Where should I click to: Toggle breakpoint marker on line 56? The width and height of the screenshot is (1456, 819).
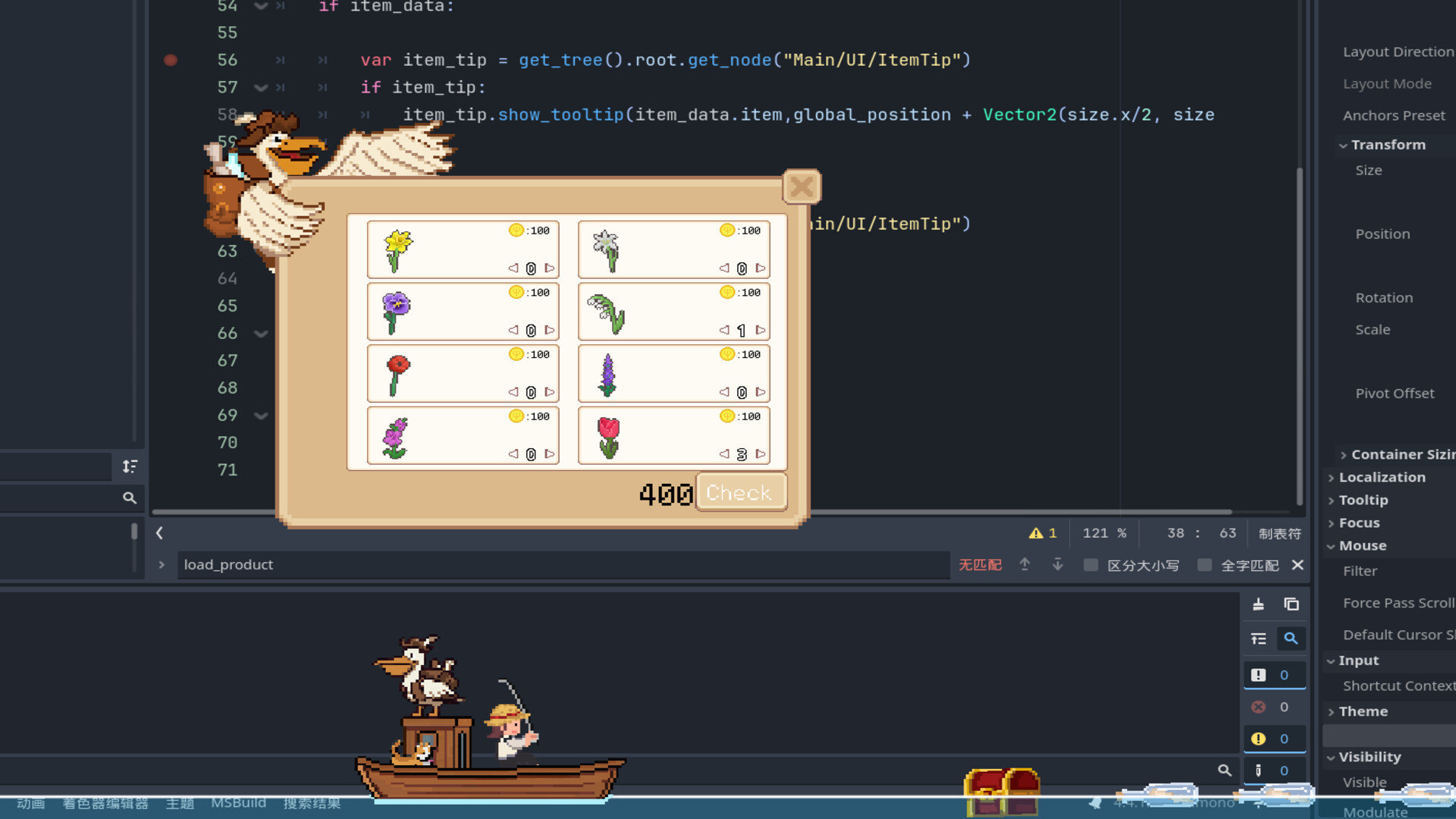pyautogui.click(x=171, y=60)
